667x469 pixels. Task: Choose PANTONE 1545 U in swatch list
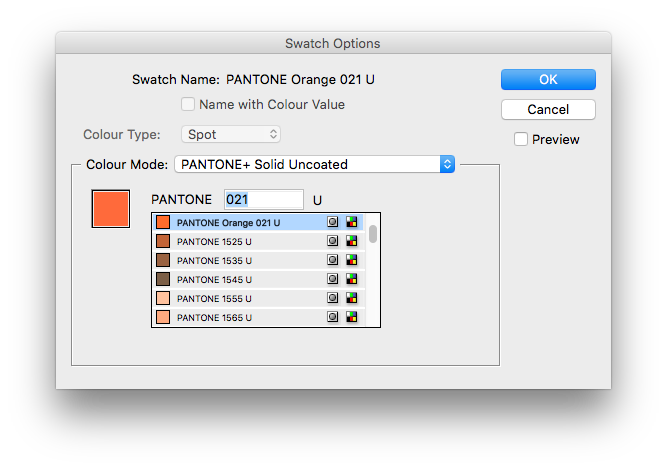(258, 279)
